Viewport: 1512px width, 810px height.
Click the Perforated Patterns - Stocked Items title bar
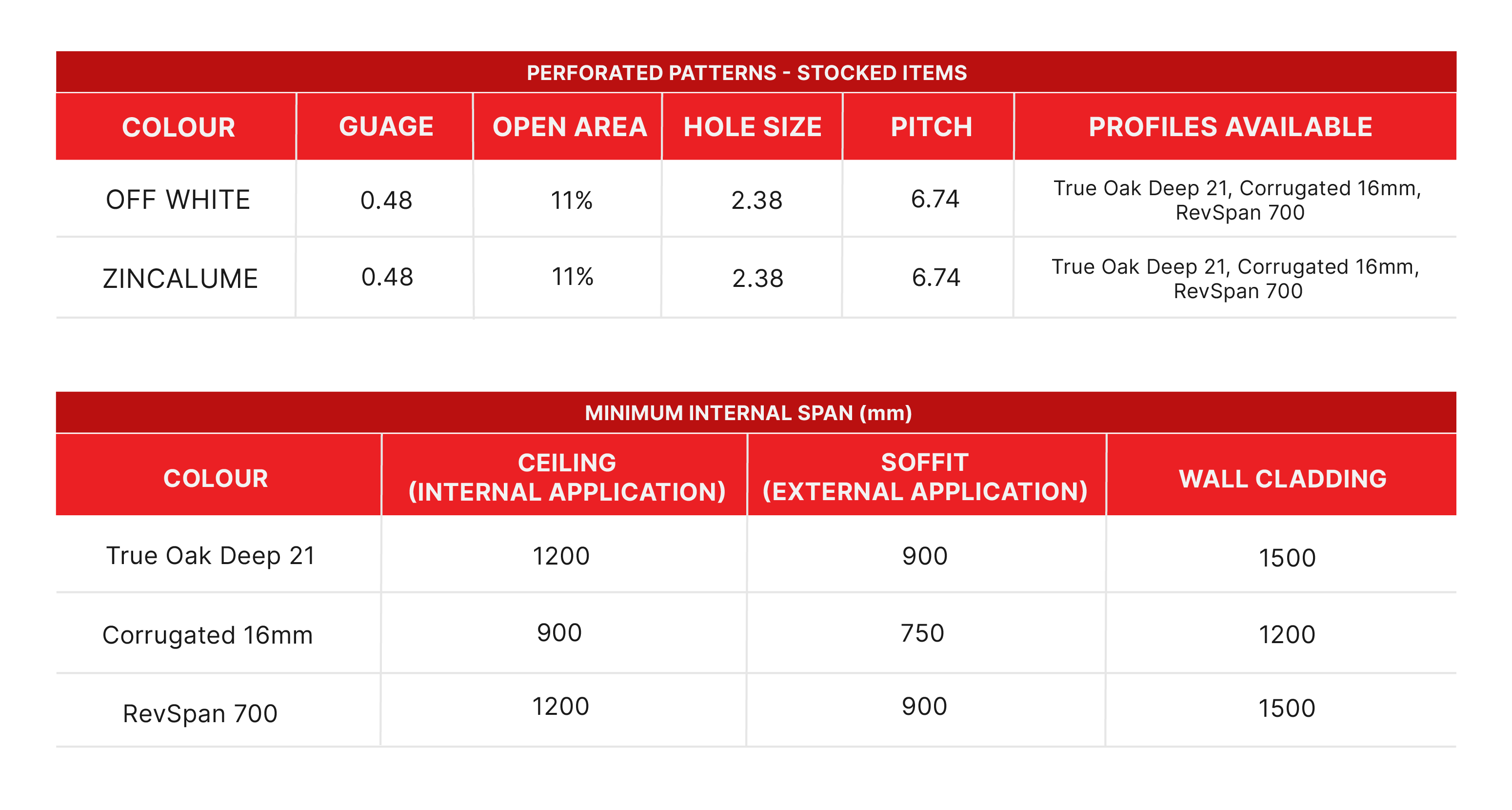click(x=746, y=73)
